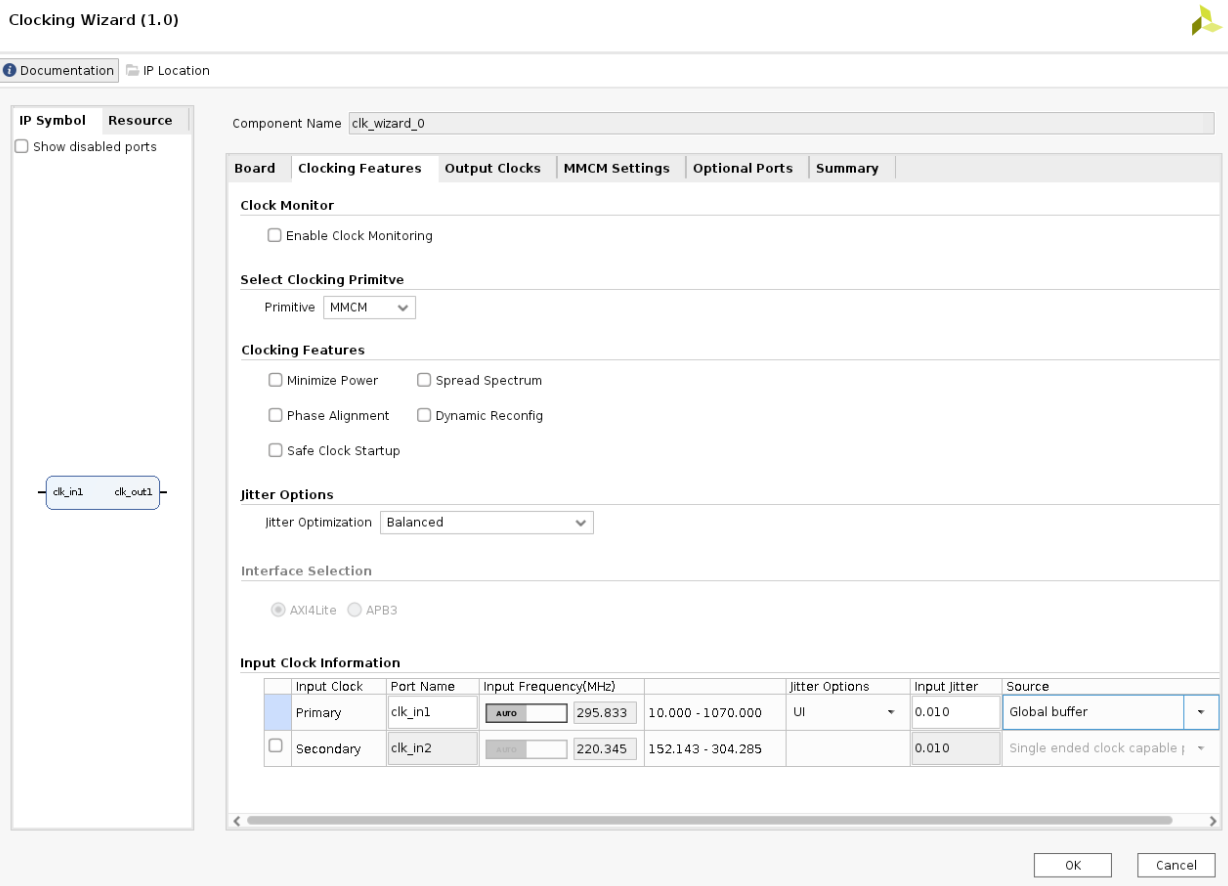This screenshot has height=886, width=1228.
Task: Click the Input Clock column header
Action: [338, 686]
